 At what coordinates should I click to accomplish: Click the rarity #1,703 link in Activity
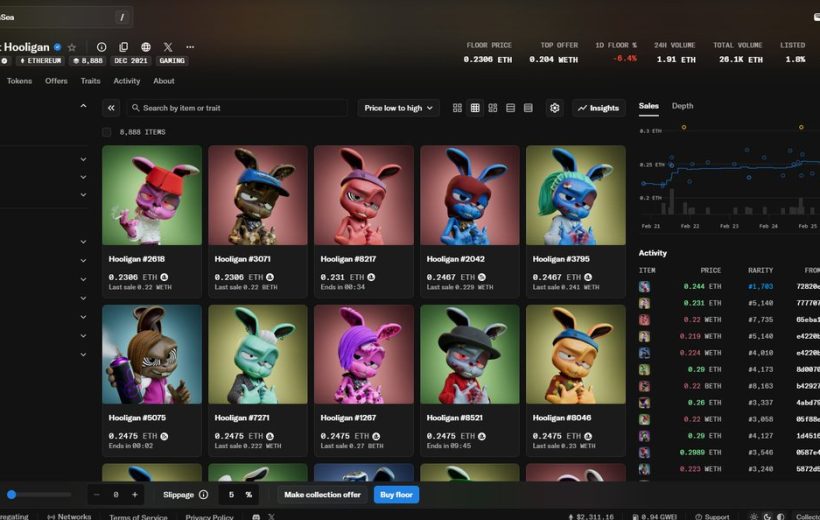760,287
